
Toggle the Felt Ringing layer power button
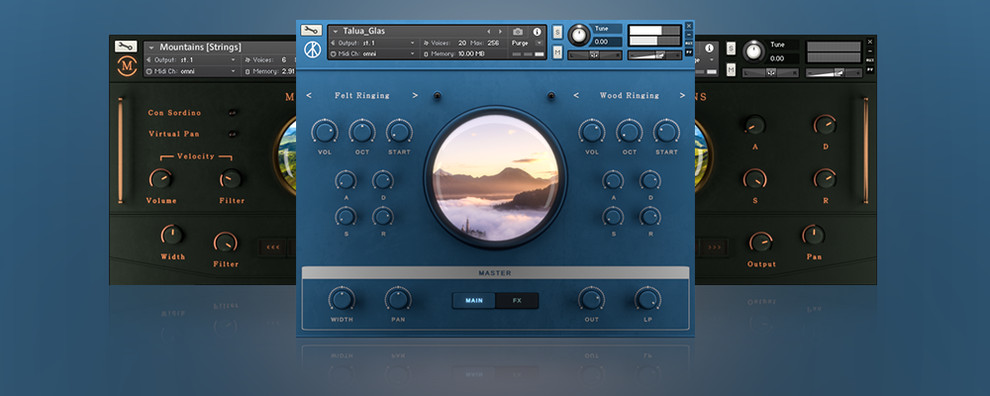437,96
